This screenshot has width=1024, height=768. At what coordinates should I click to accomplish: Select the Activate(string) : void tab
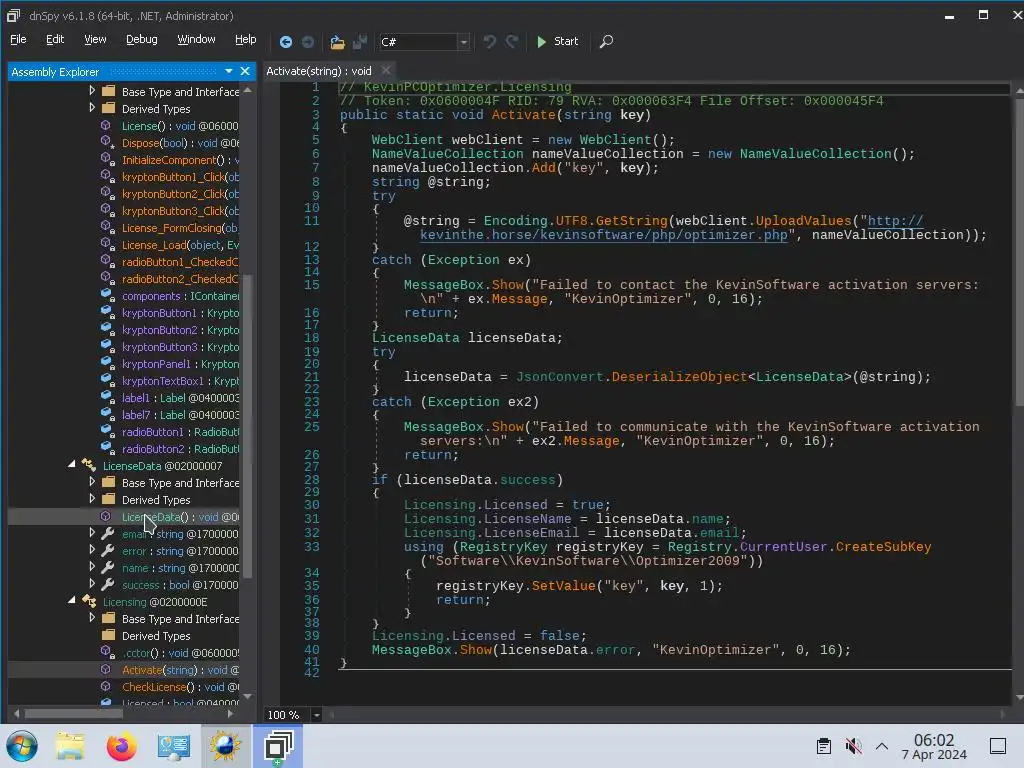coord(319,71)
